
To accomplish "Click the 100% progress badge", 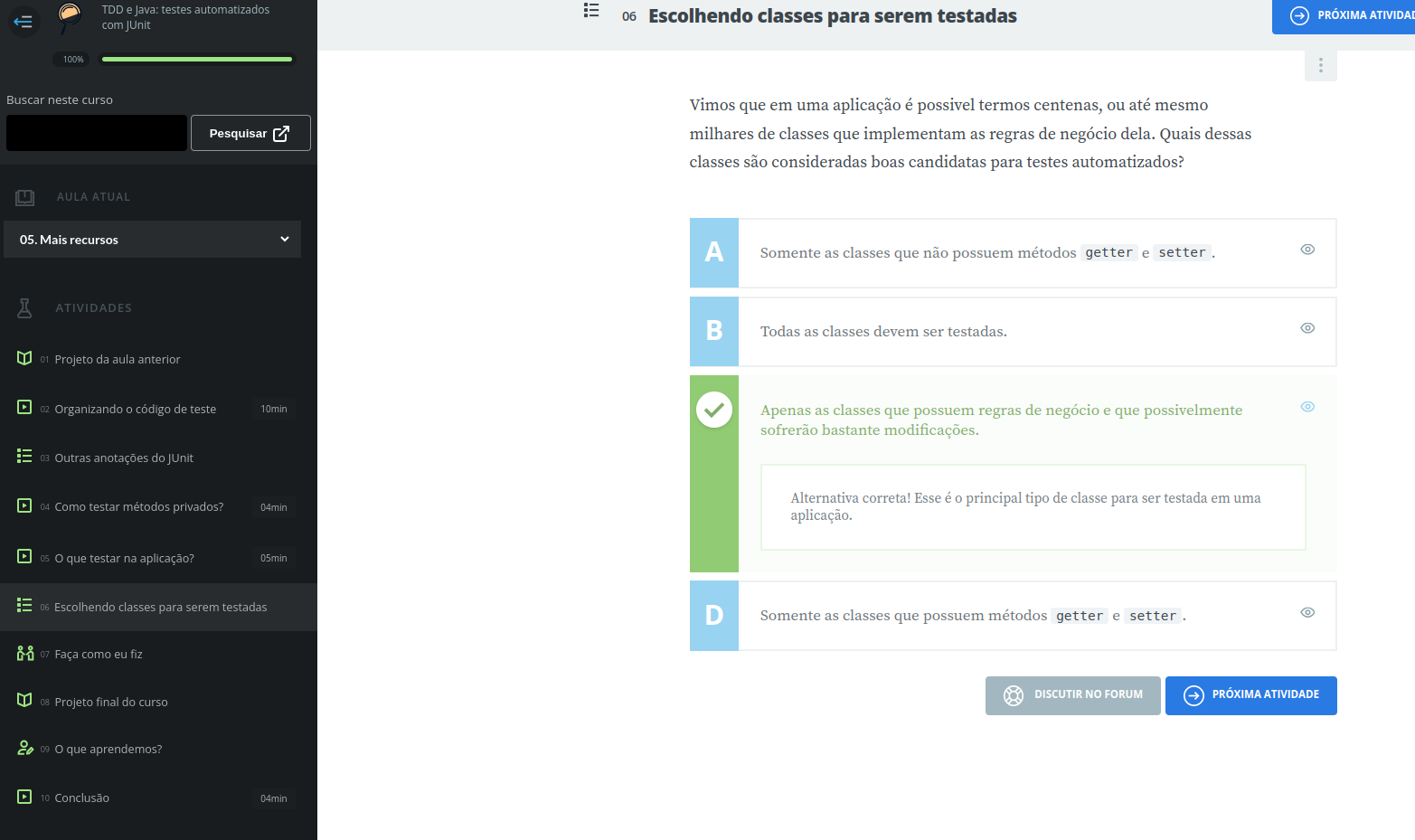I will tap(73, 59).
